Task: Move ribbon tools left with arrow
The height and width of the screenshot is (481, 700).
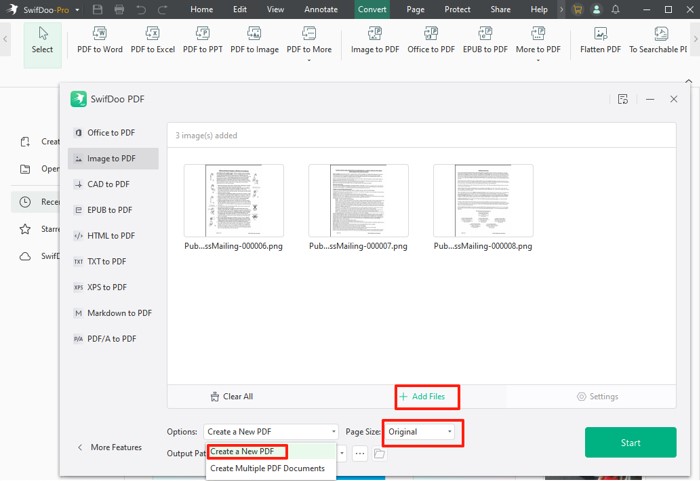Action: click(x=5, y=39)
